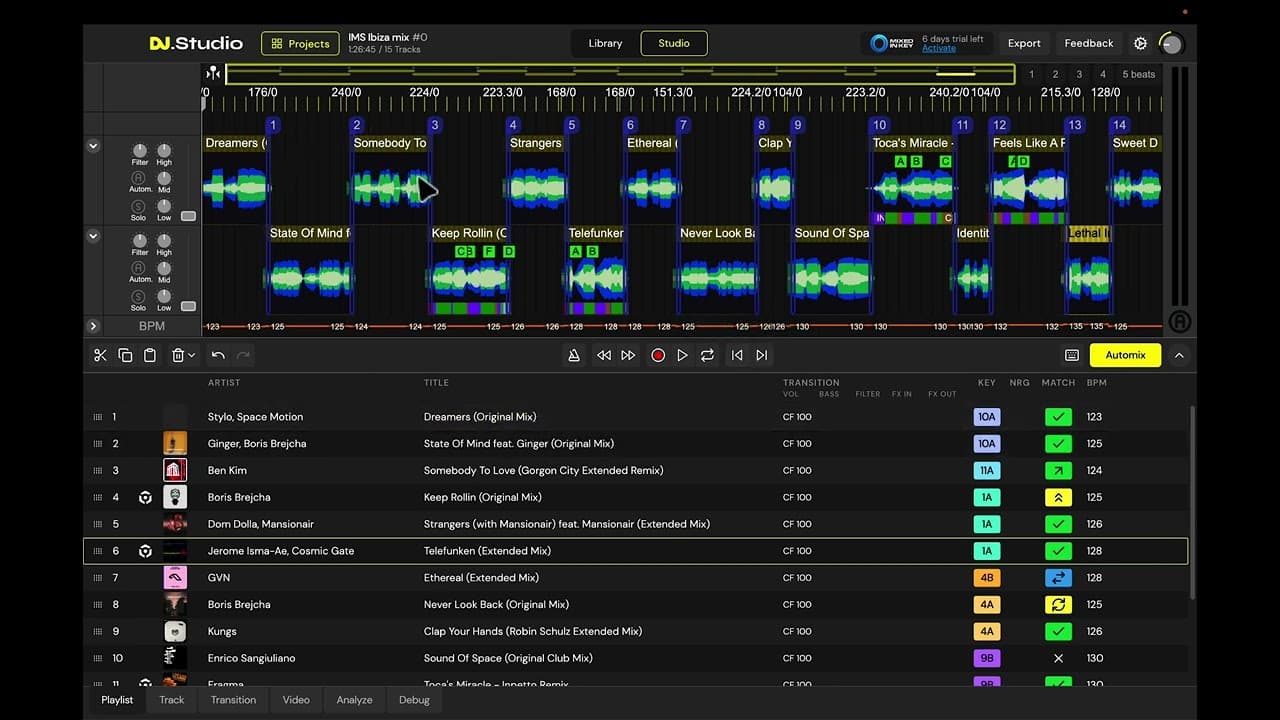Open the Playlist bottom tab
This screenshot has width=1280, height=720.
tap(117, 700)
